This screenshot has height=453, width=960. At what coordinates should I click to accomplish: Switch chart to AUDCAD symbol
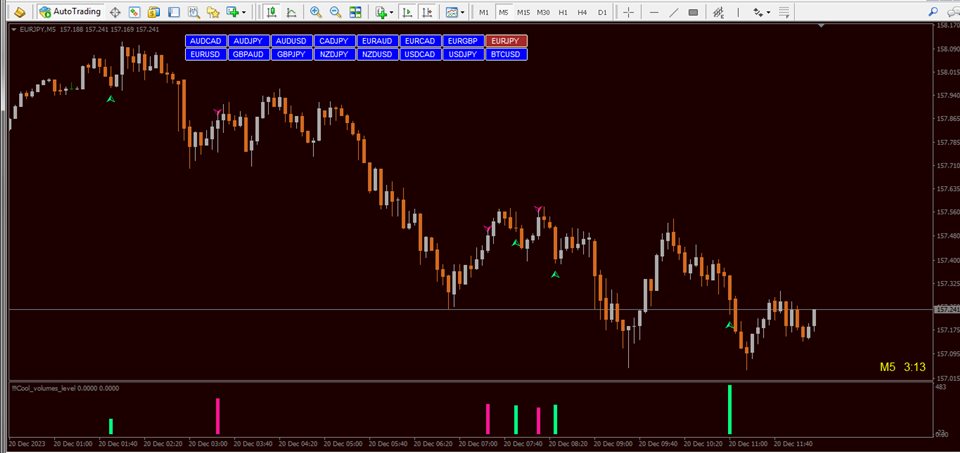206,41
